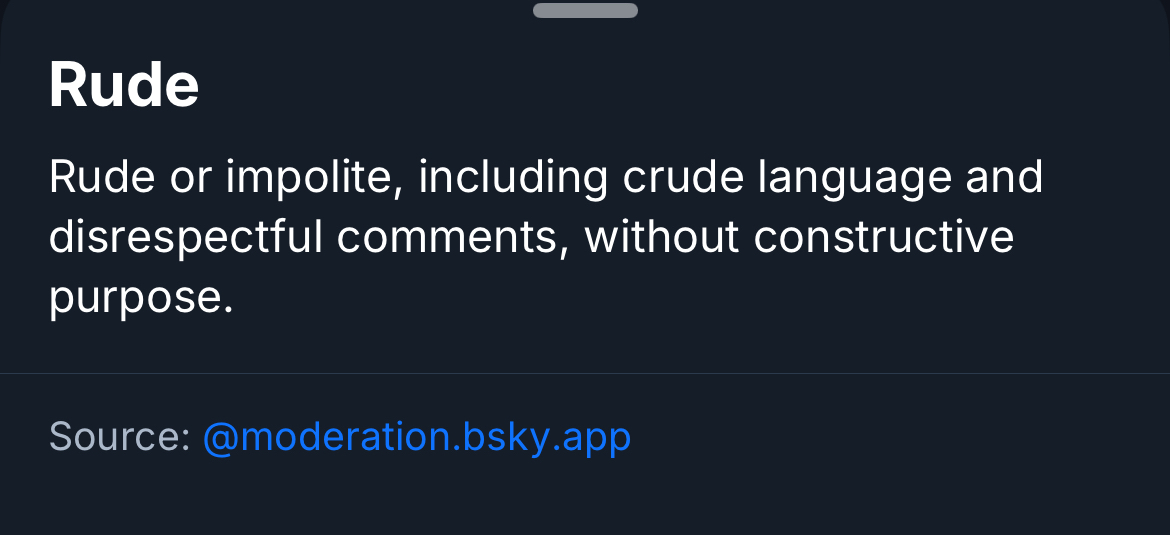Click the label description paragraph
The image size is (1170, 535).
[546, 238]
